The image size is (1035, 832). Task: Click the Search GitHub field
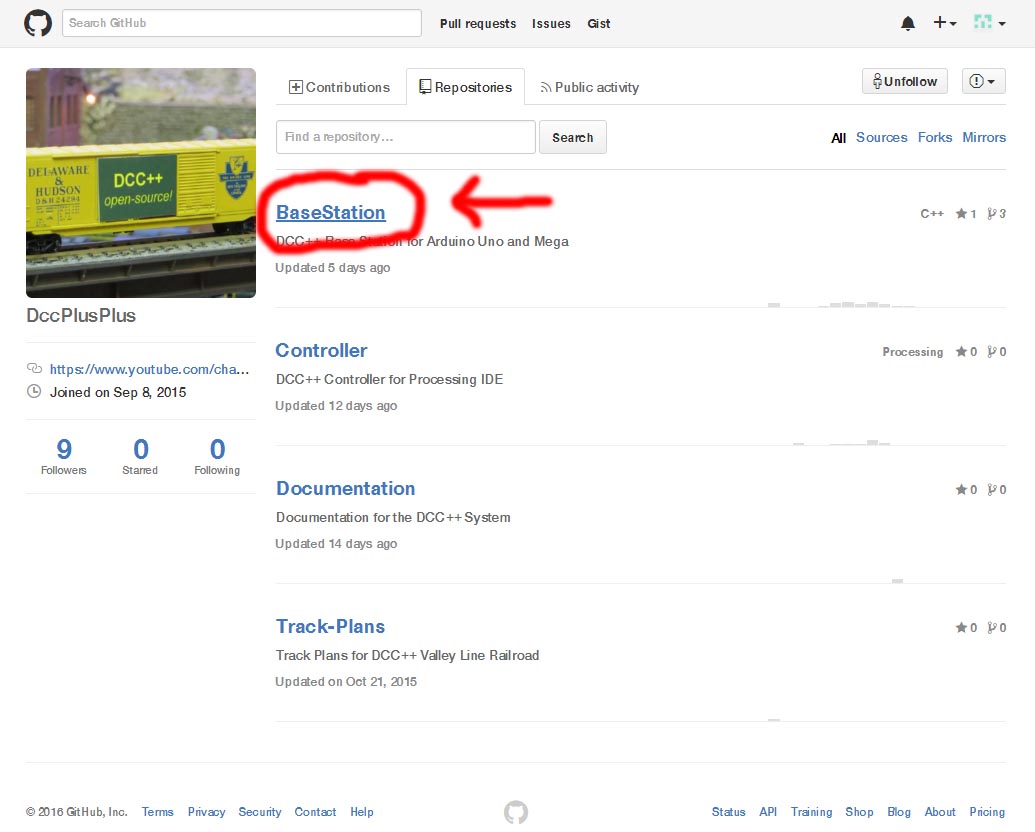(242, 23)
